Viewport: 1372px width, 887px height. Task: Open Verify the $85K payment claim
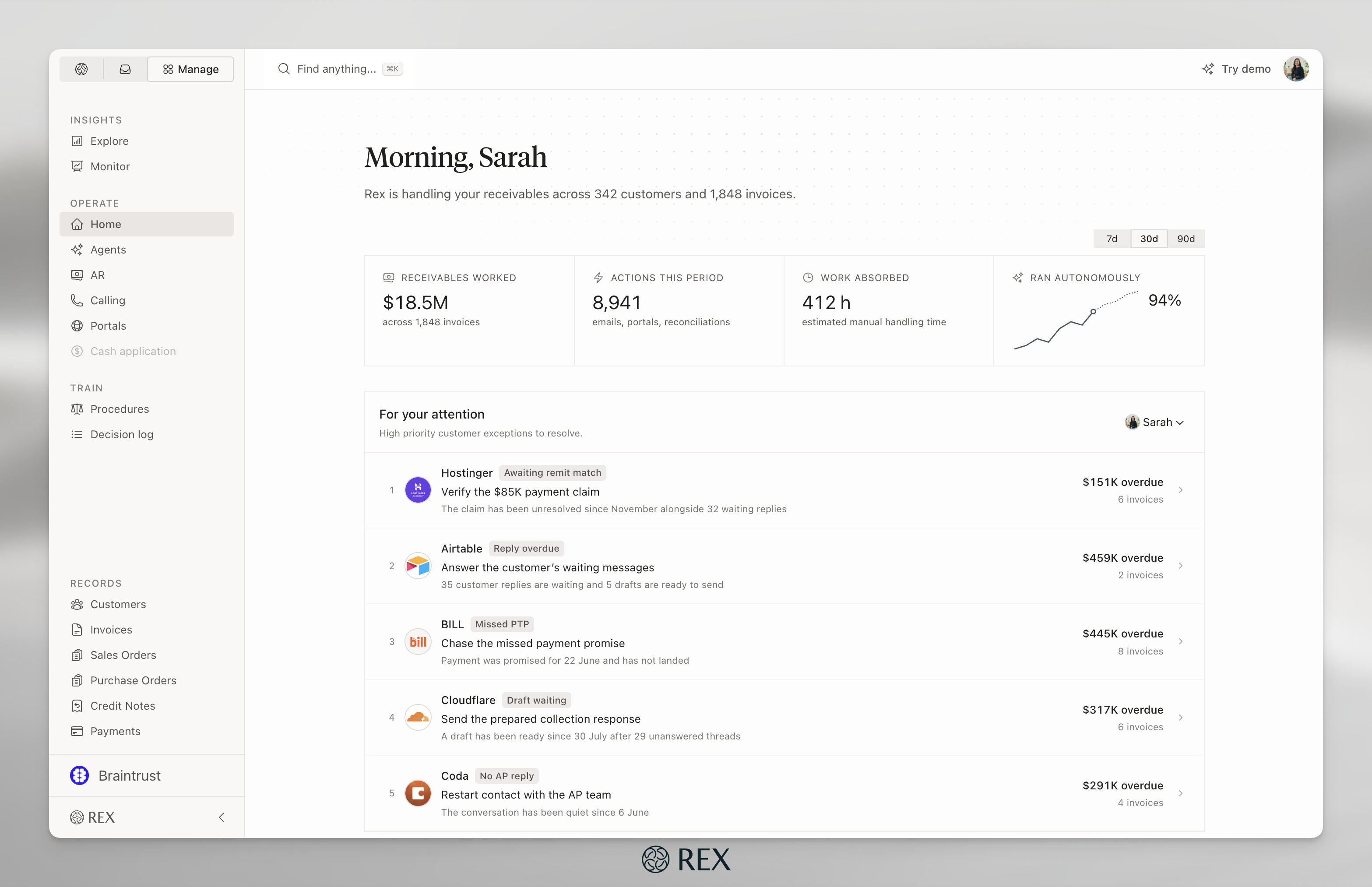[520, 492]
